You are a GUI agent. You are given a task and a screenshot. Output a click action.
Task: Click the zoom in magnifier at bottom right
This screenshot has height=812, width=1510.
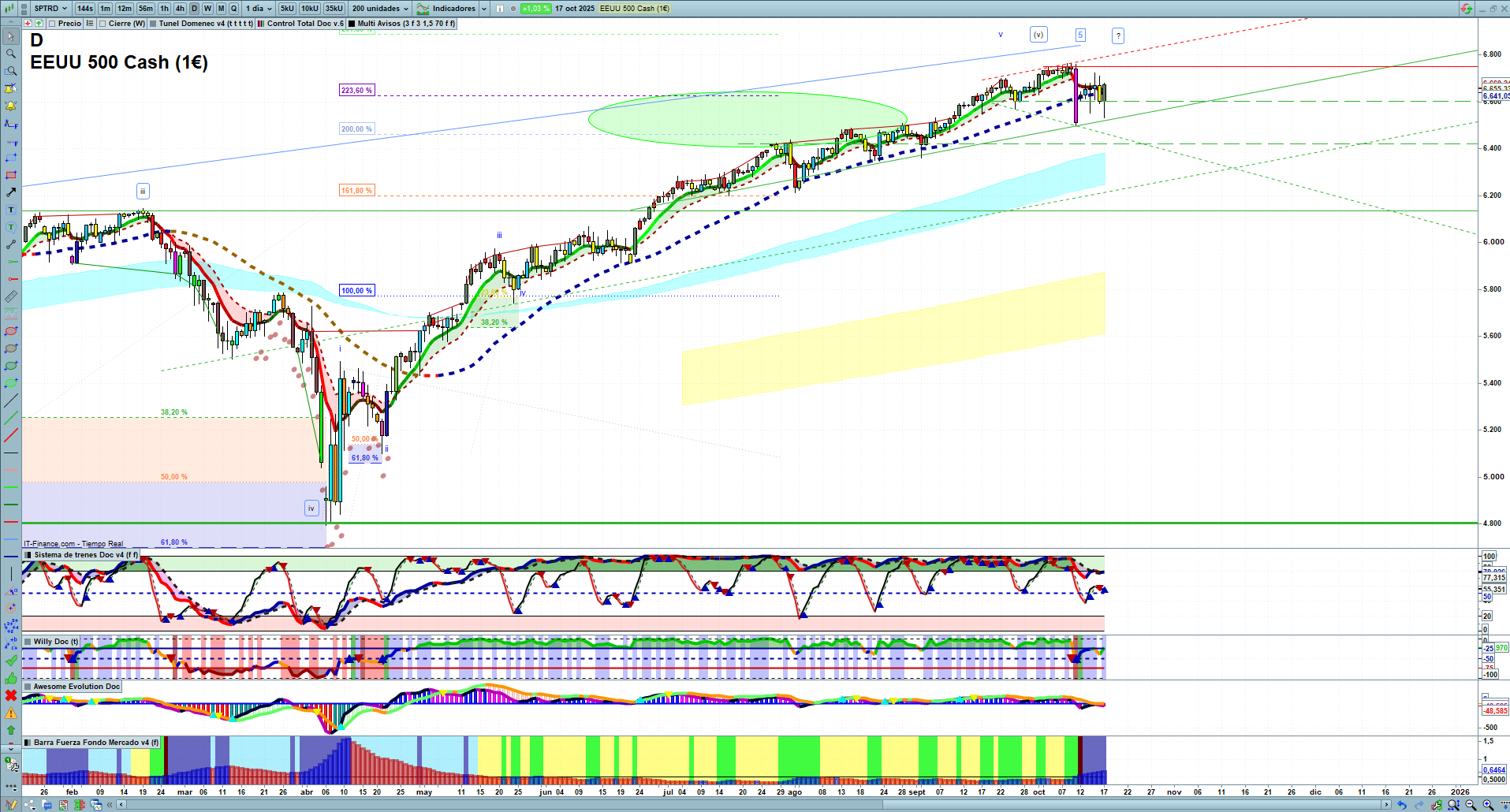pyautogui.click(x=1488, y=805)
